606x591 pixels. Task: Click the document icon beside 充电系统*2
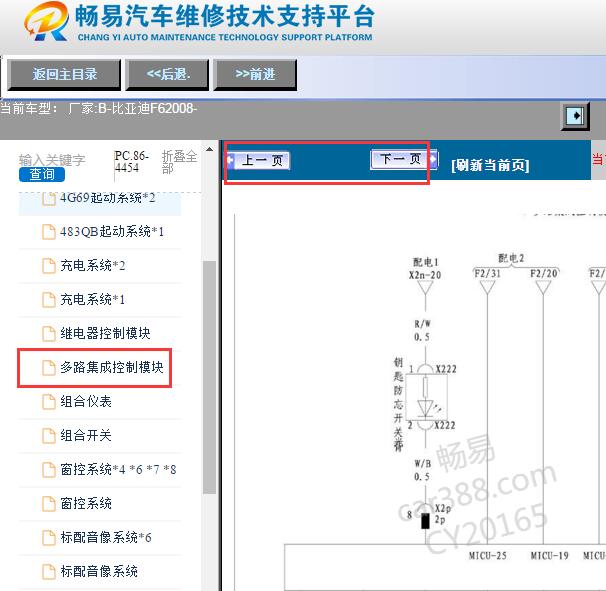pos(49,266)
